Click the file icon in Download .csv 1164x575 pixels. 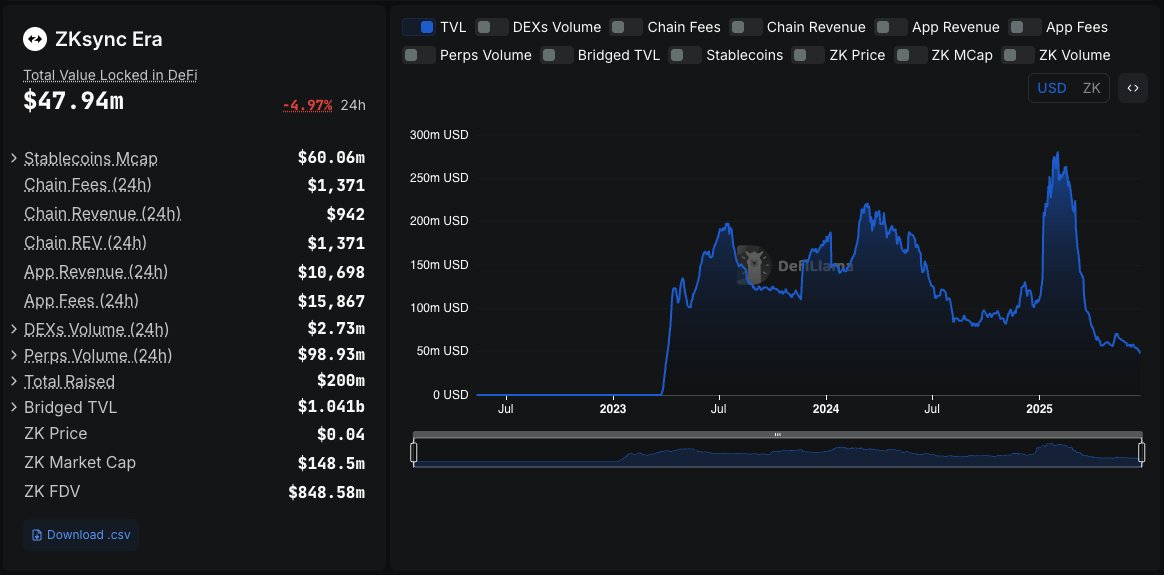coord(37,535)
